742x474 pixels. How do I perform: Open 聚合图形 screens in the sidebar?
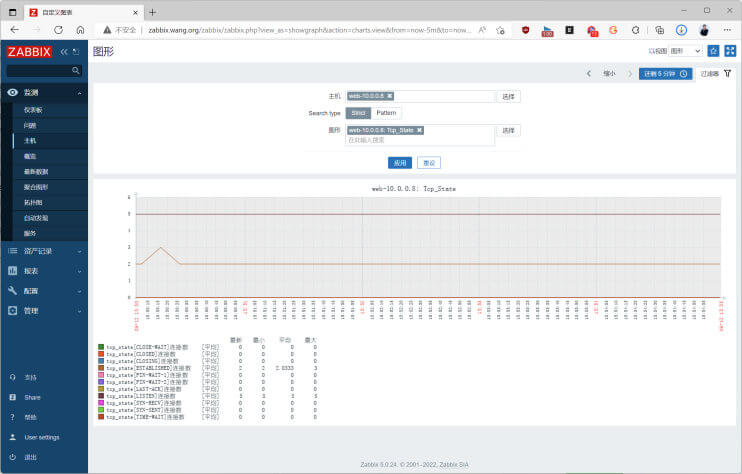point(36,187)
